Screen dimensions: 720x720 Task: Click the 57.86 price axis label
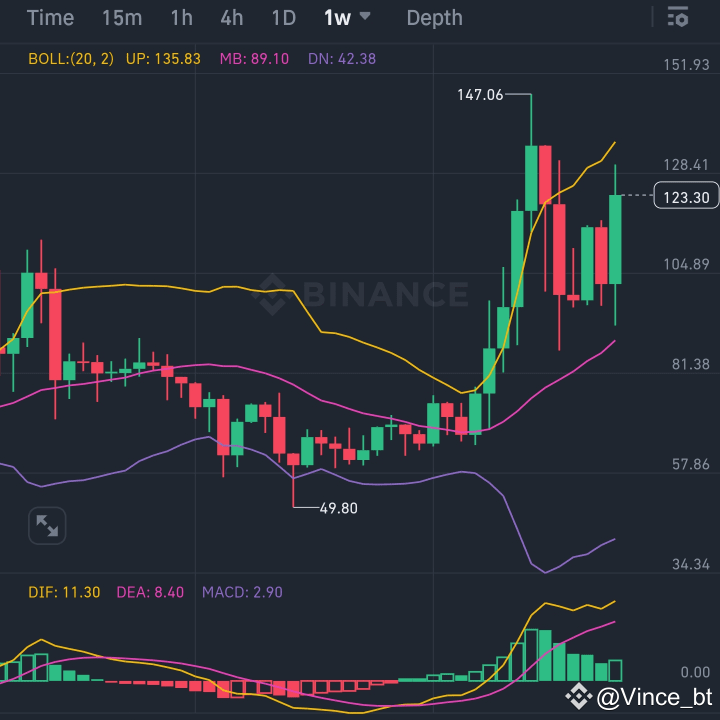coord(691,464)
